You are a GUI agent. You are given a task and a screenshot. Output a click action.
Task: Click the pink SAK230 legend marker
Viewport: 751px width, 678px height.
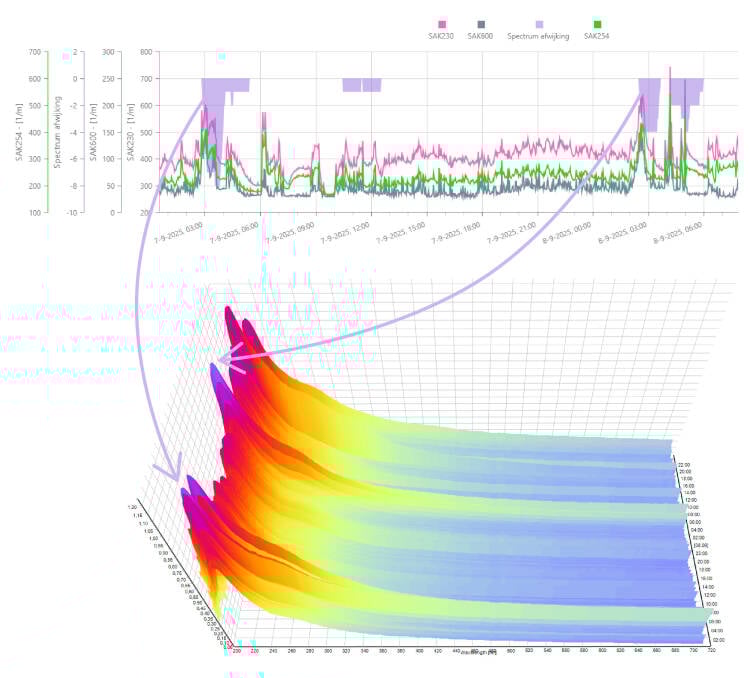441,23
